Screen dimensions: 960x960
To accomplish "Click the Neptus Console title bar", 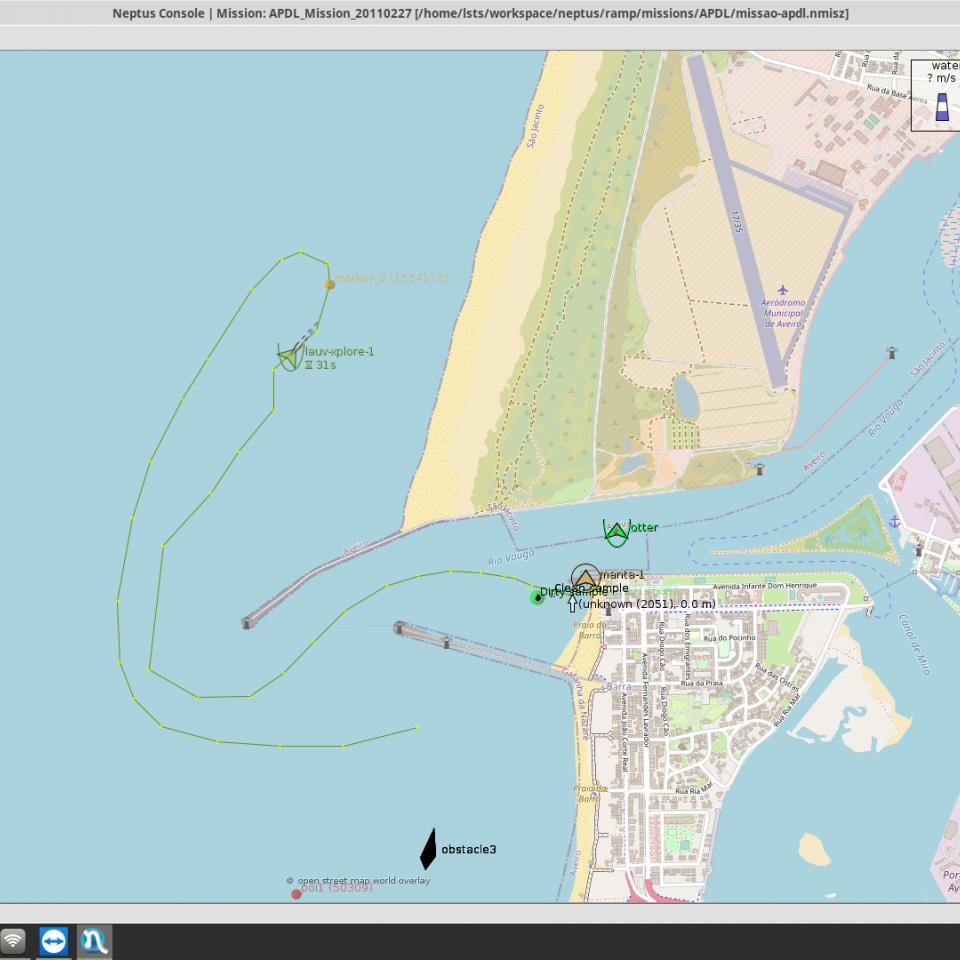I will click(x=480, y=13).
